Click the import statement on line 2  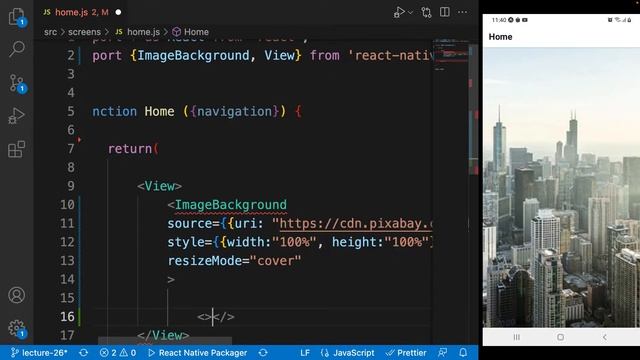pyautogui.click(x=262, y=55)
